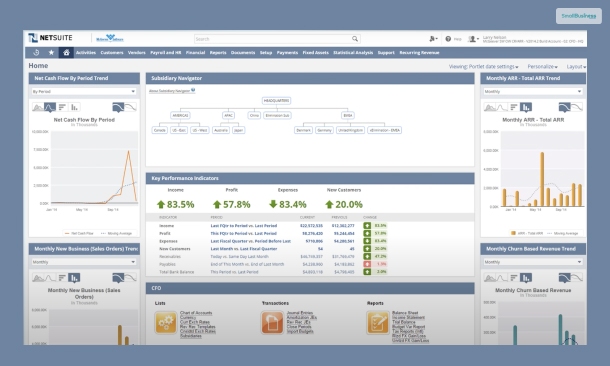Click the CFO Reports clipboard icon

[x=378, y=322]
